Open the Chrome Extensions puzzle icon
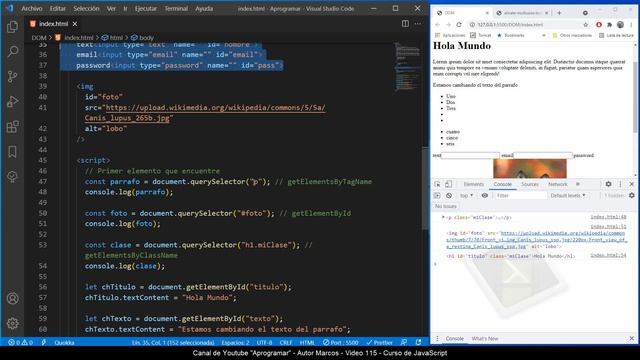The image size is (640, 360). [609, 24]
